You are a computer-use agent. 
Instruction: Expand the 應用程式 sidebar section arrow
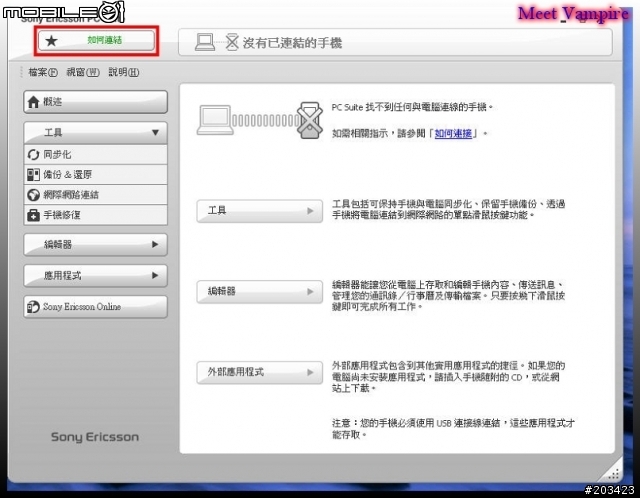[155, 275]
